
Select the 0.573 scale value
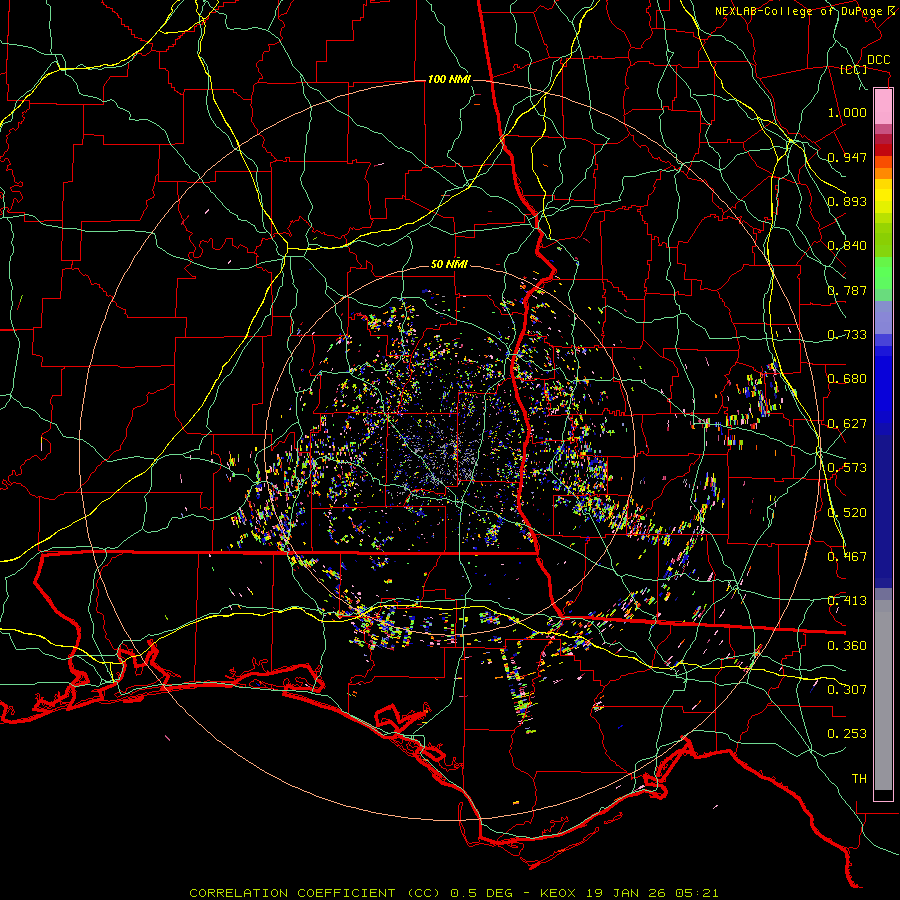pyautogui.click(x=847, y=468)
